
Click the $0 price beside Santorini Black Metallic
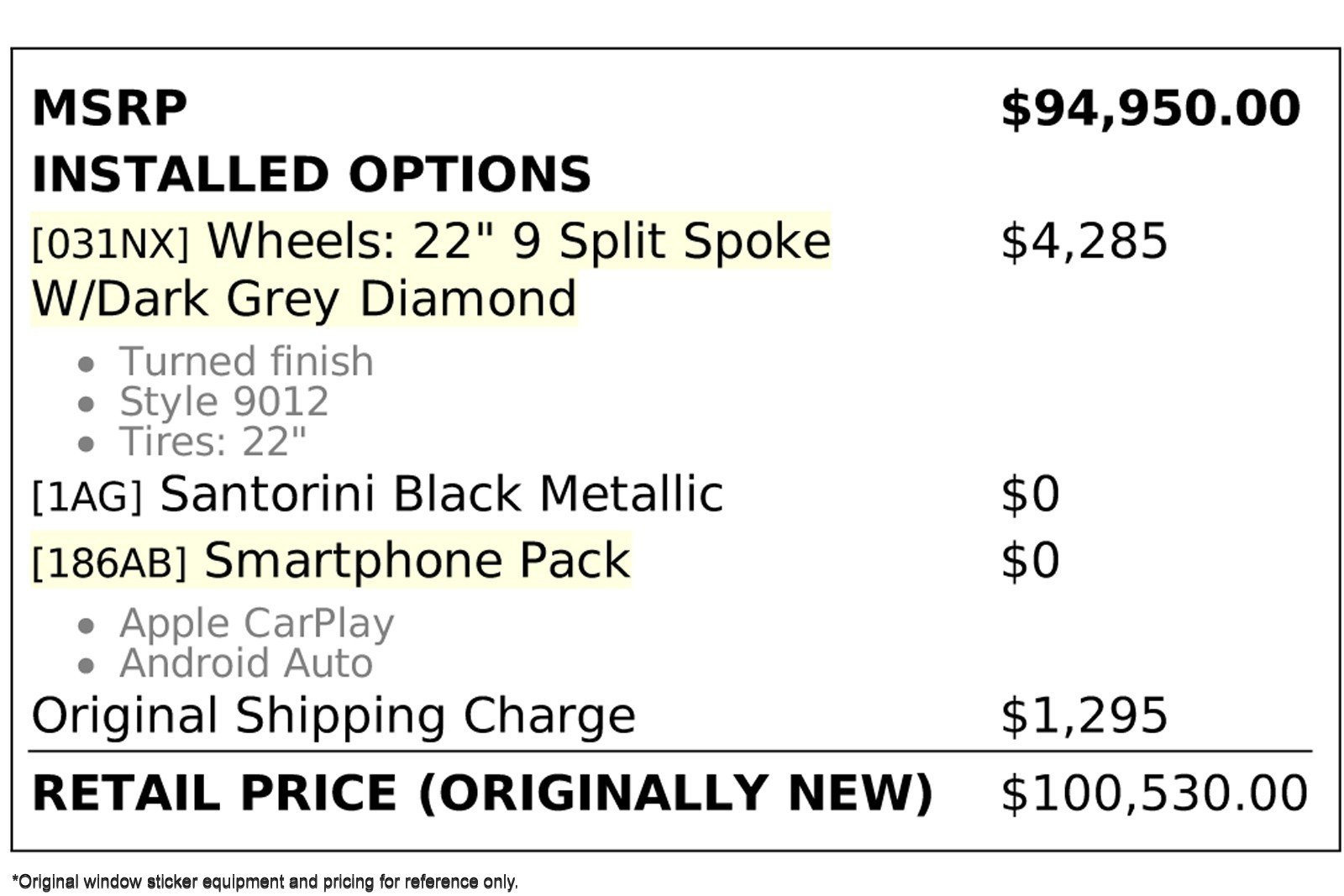click(x=1030, y=494)
